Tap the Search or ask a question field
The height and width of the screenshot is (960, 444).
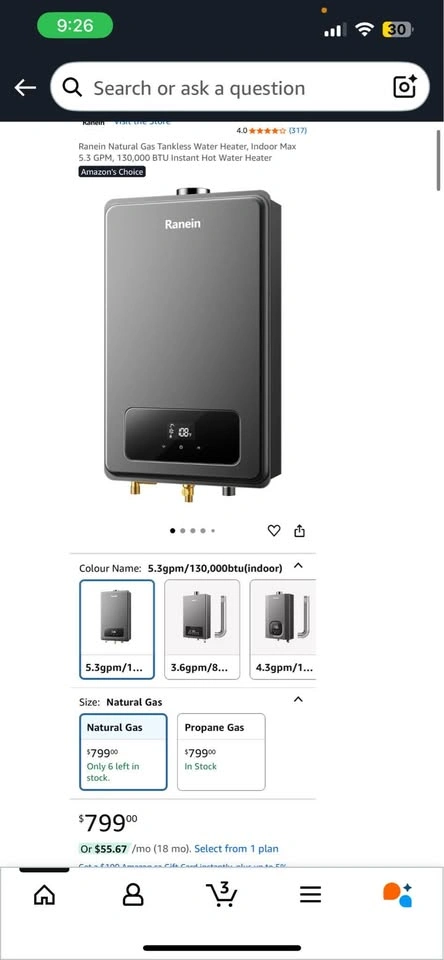coord(239,87)
